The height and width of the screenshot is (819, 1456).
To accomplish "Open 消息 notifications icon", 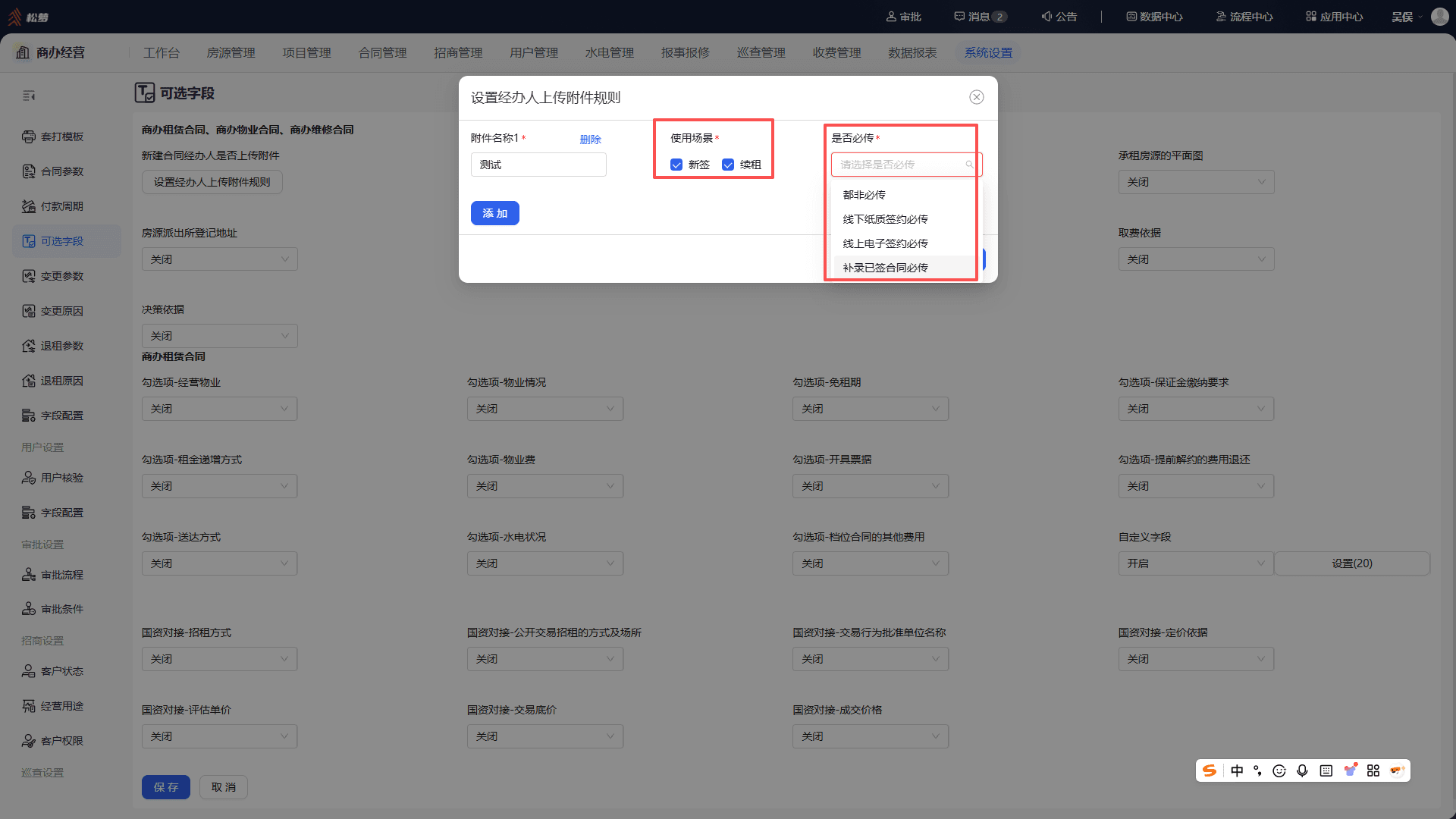I will (959, 17).
